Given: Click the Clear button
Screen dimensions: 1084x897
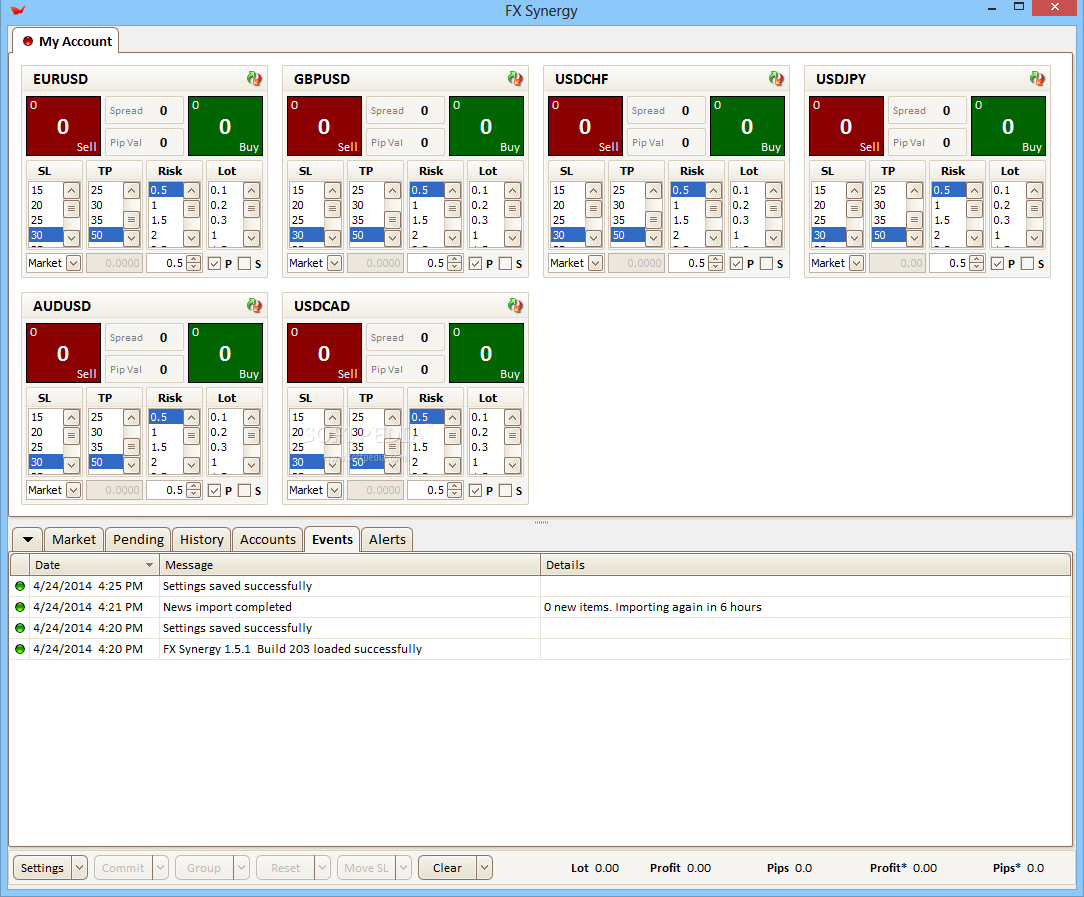Looking at the screenshot, I should [447, 868].
